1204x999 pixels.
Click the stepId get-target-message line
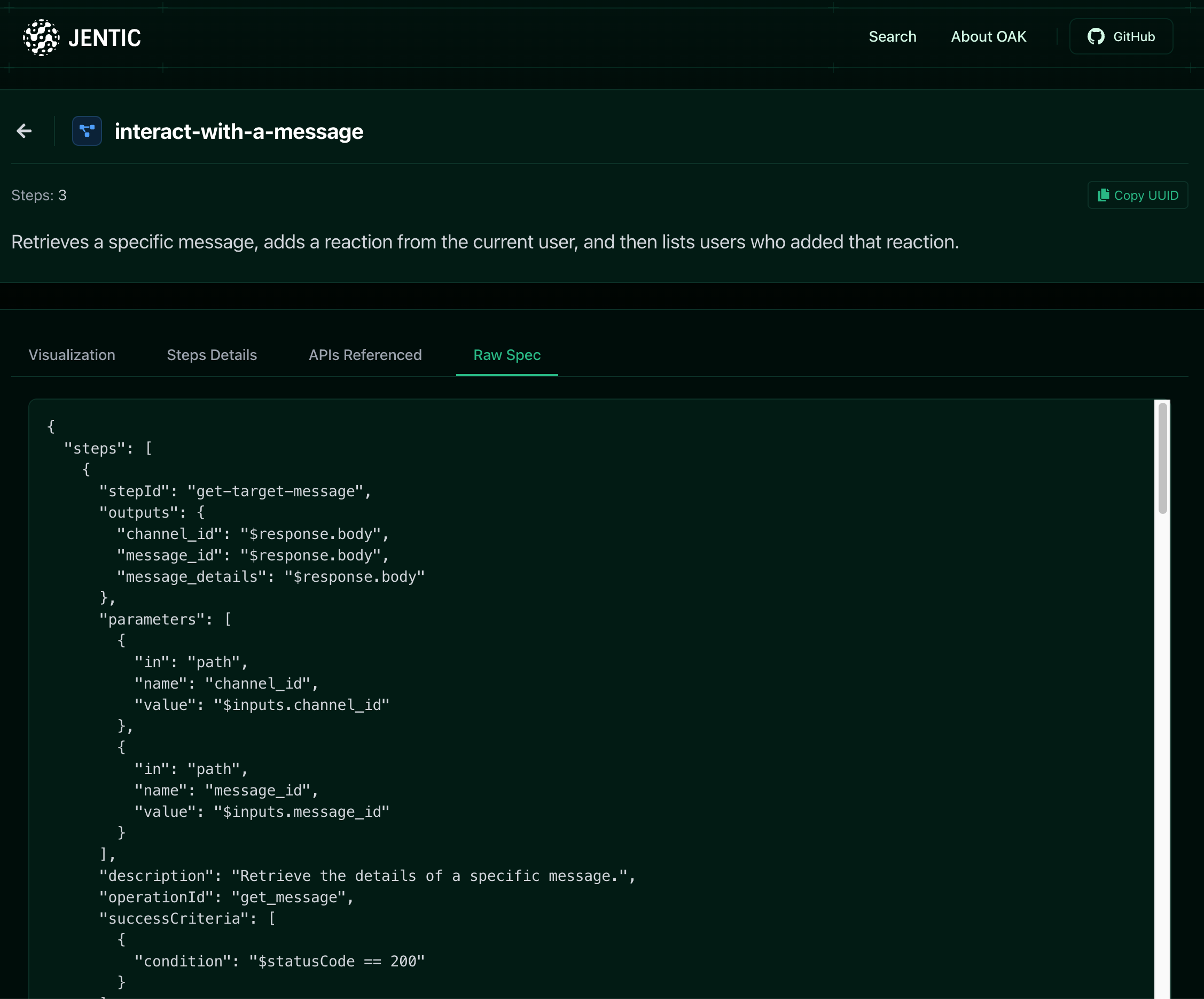[x=235, y=491]
